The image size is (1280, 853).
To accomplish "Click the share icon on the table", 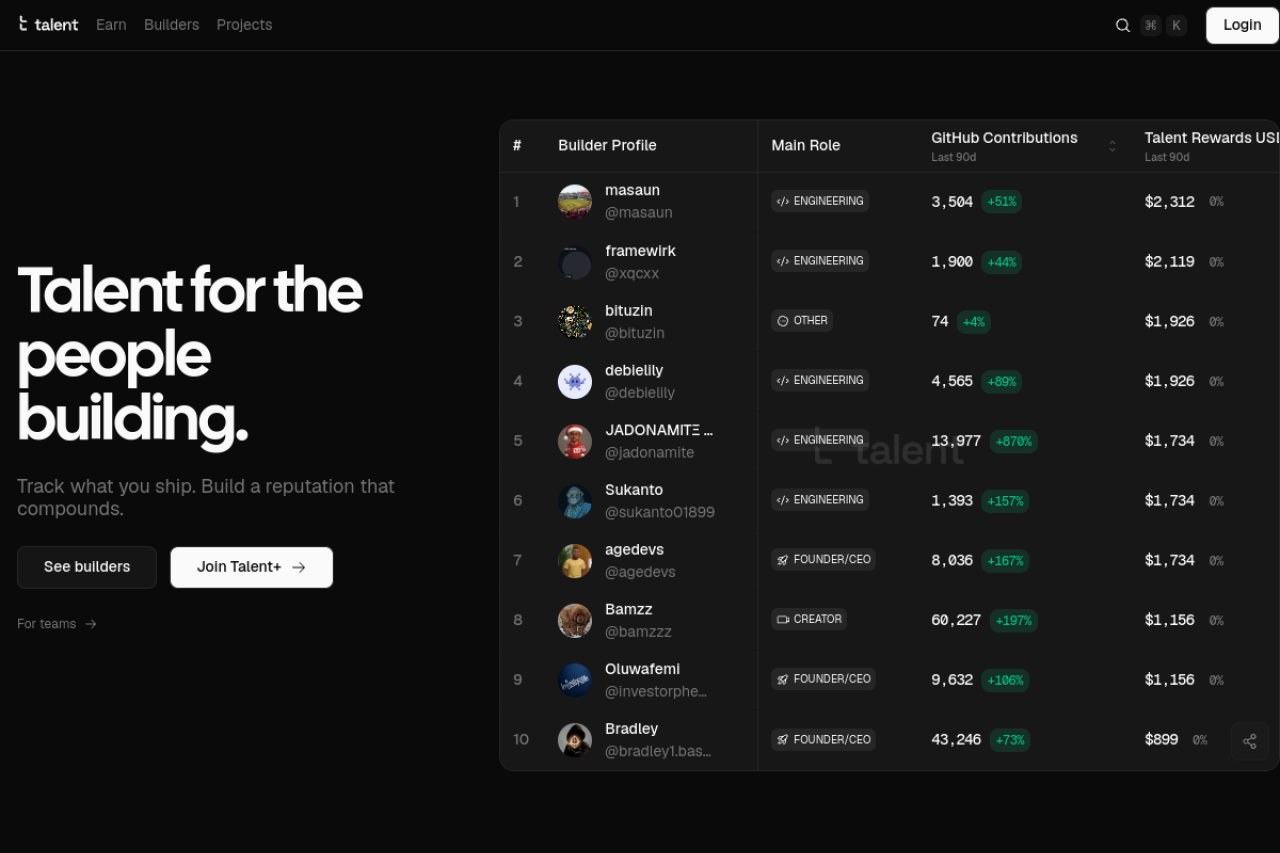I will (x=1250, y=741).
